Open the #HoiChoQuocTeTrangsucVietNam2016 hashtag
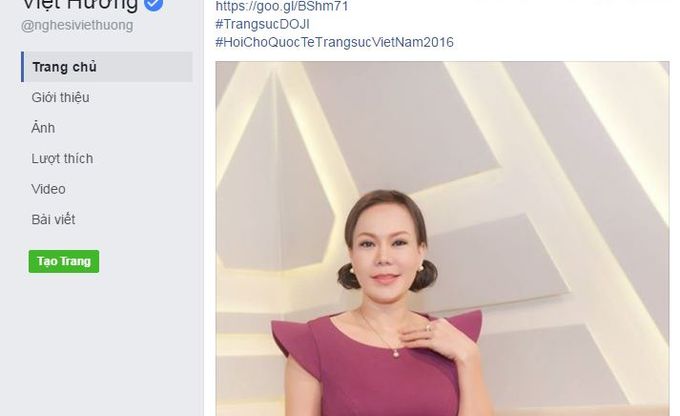Screen dimensions: 680x416 point(334,42)
